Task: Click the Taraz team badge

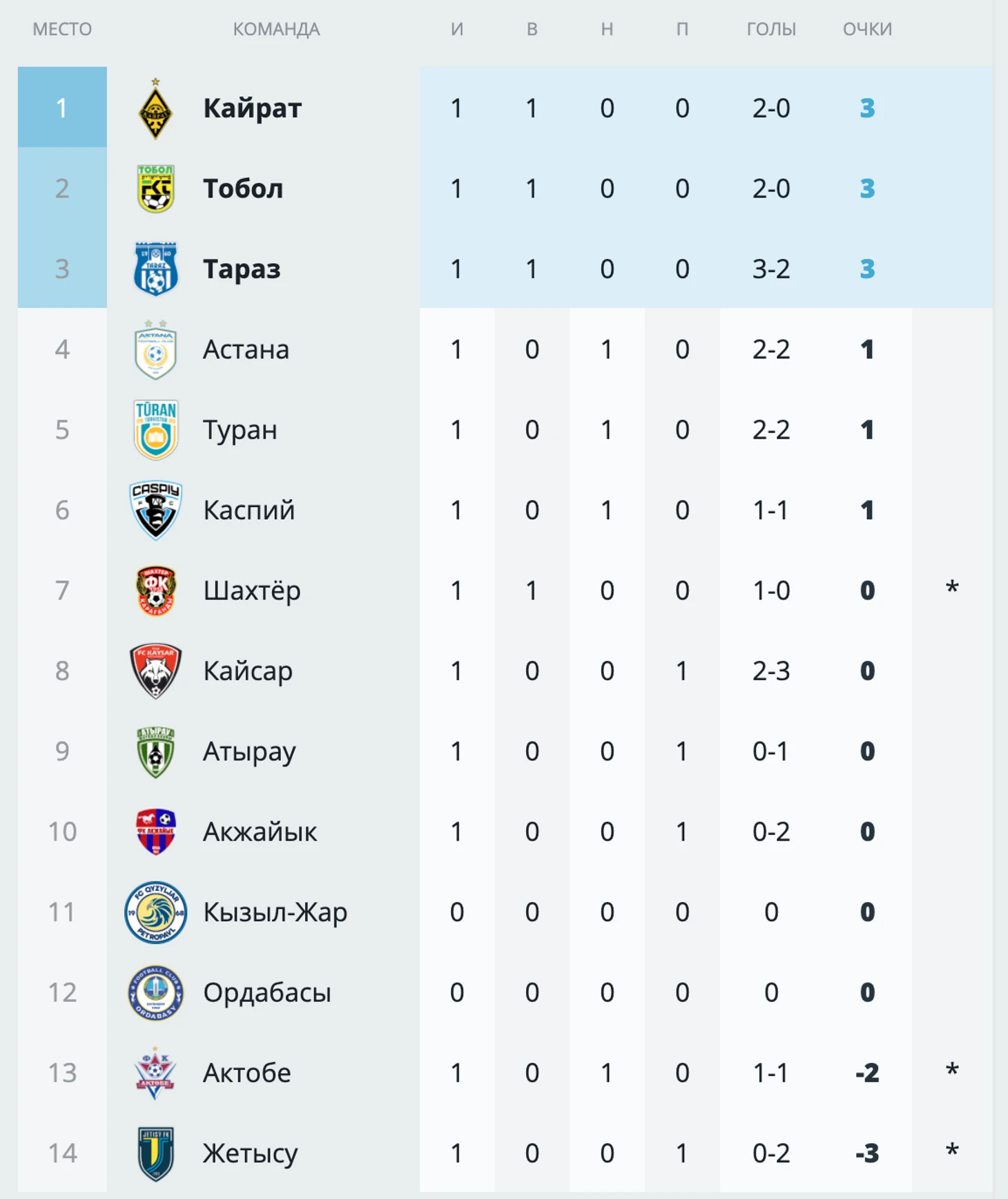Action: tap(155, 269)
